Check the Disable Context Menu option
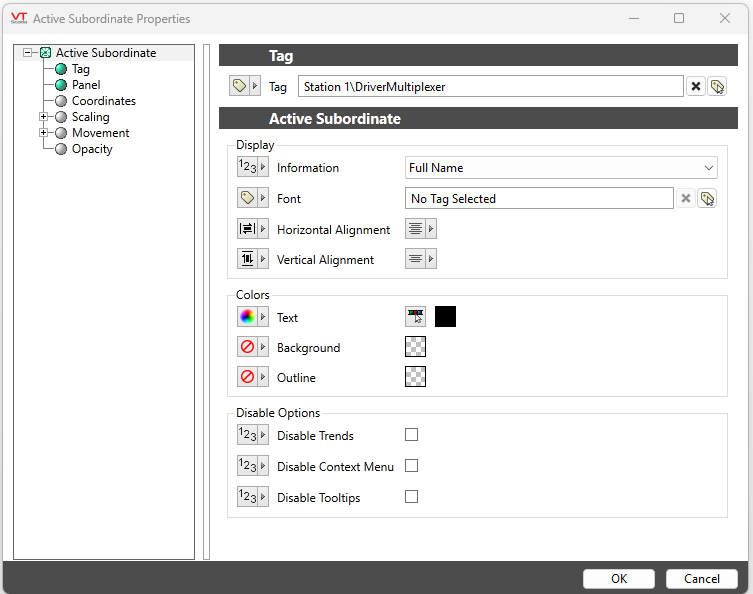The image size is (753, 594). coord(411,466)
